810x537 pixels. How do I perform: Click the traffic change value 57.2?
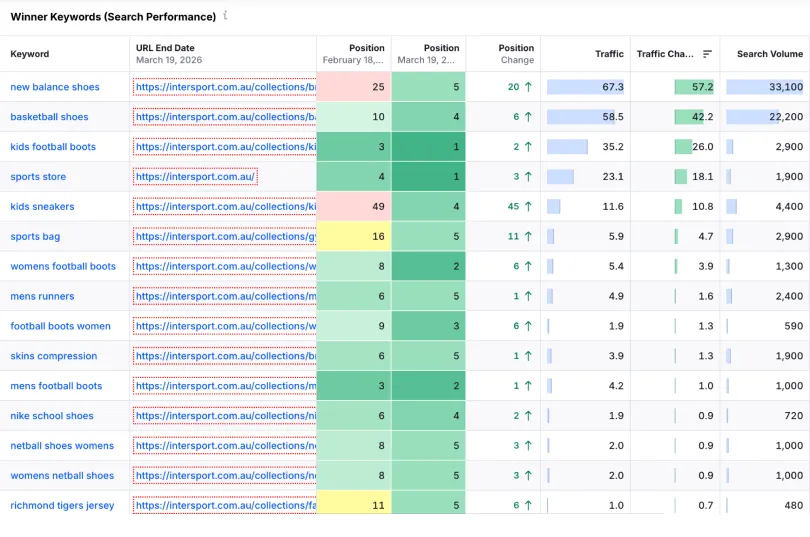tap(703, 87)
